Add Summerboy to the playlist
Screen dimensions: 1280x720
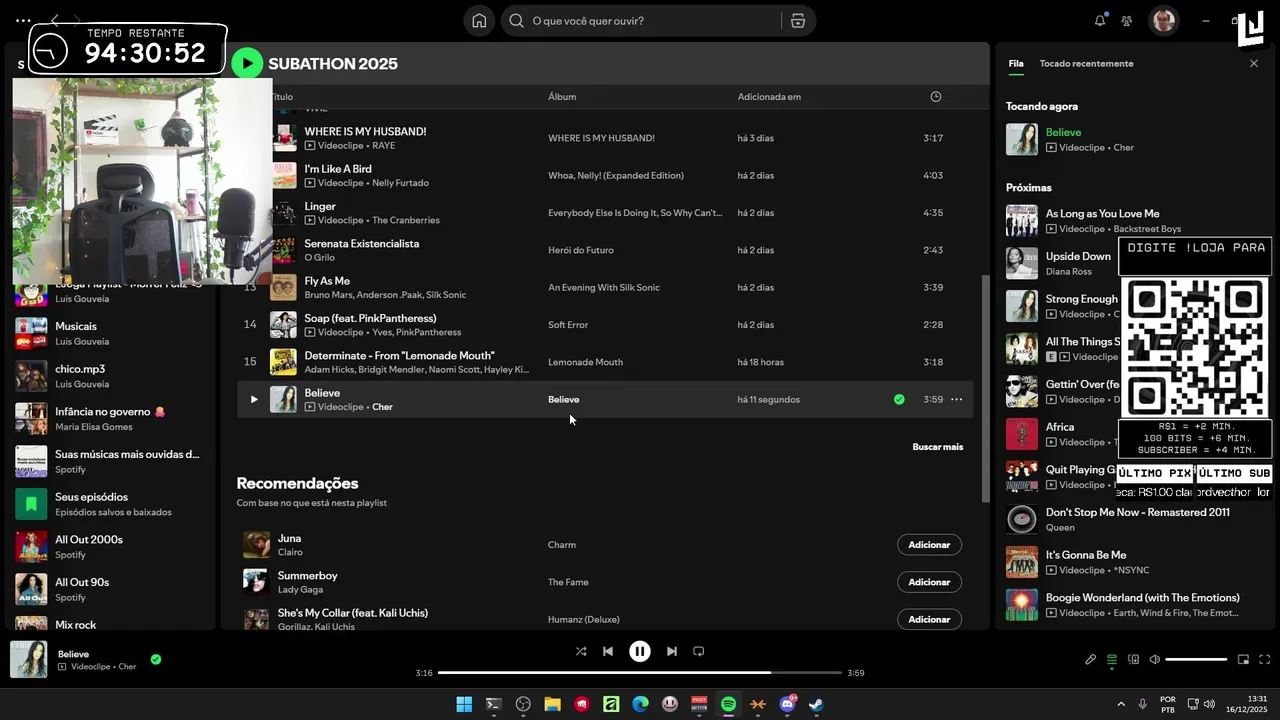(929, 582)
